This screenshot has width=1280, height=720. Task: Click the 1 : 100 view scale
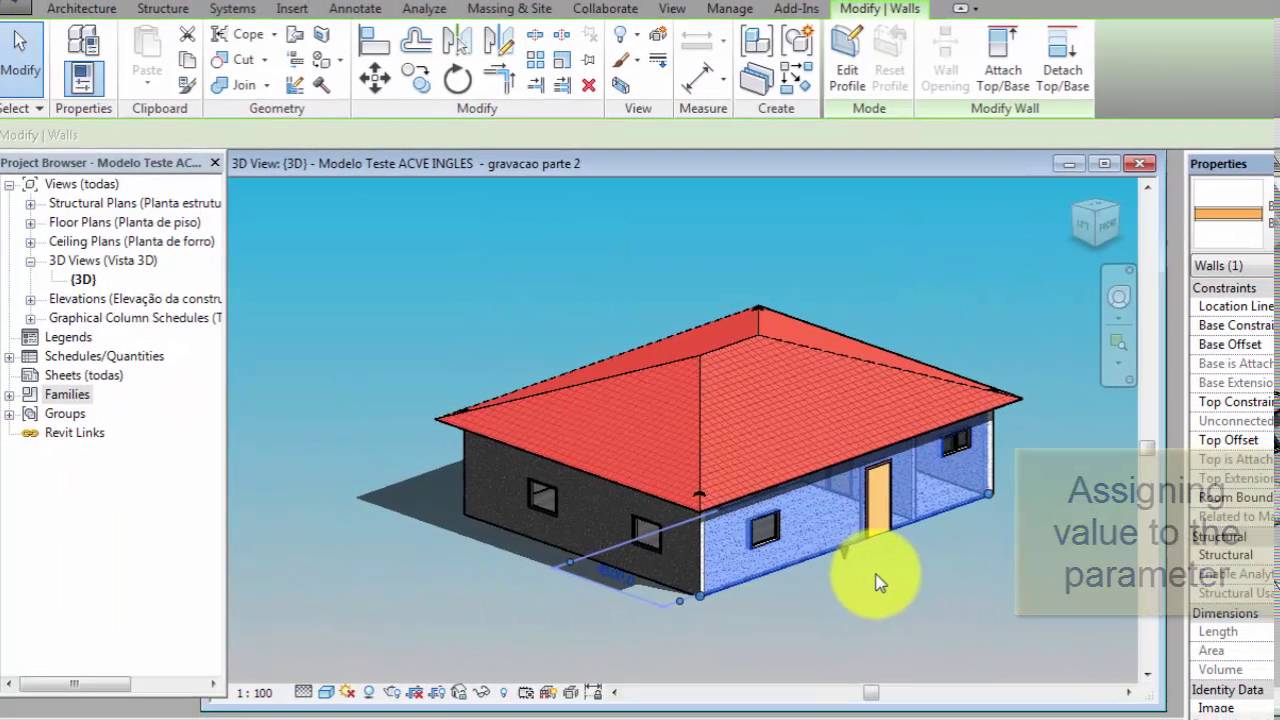[x=255, y=692]
